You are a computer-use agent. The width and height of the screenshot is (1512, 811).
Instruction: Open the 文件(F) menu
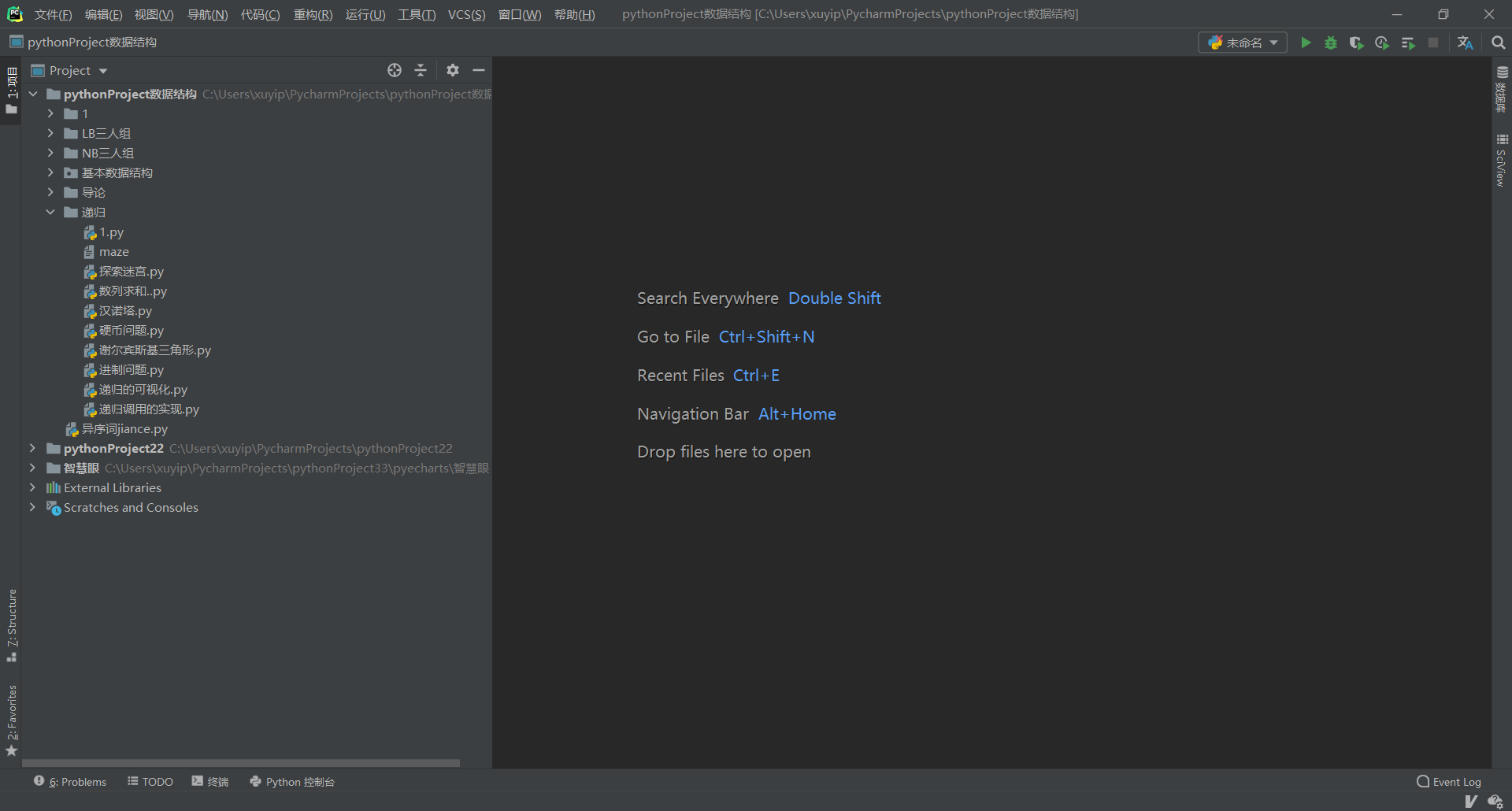(53, 15)
